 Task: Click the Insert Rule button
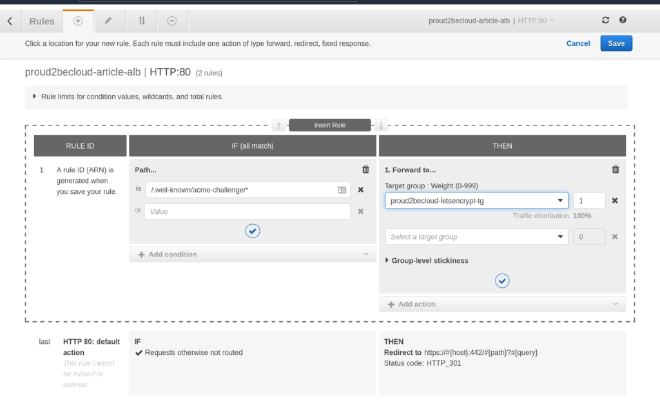[329, 125]
